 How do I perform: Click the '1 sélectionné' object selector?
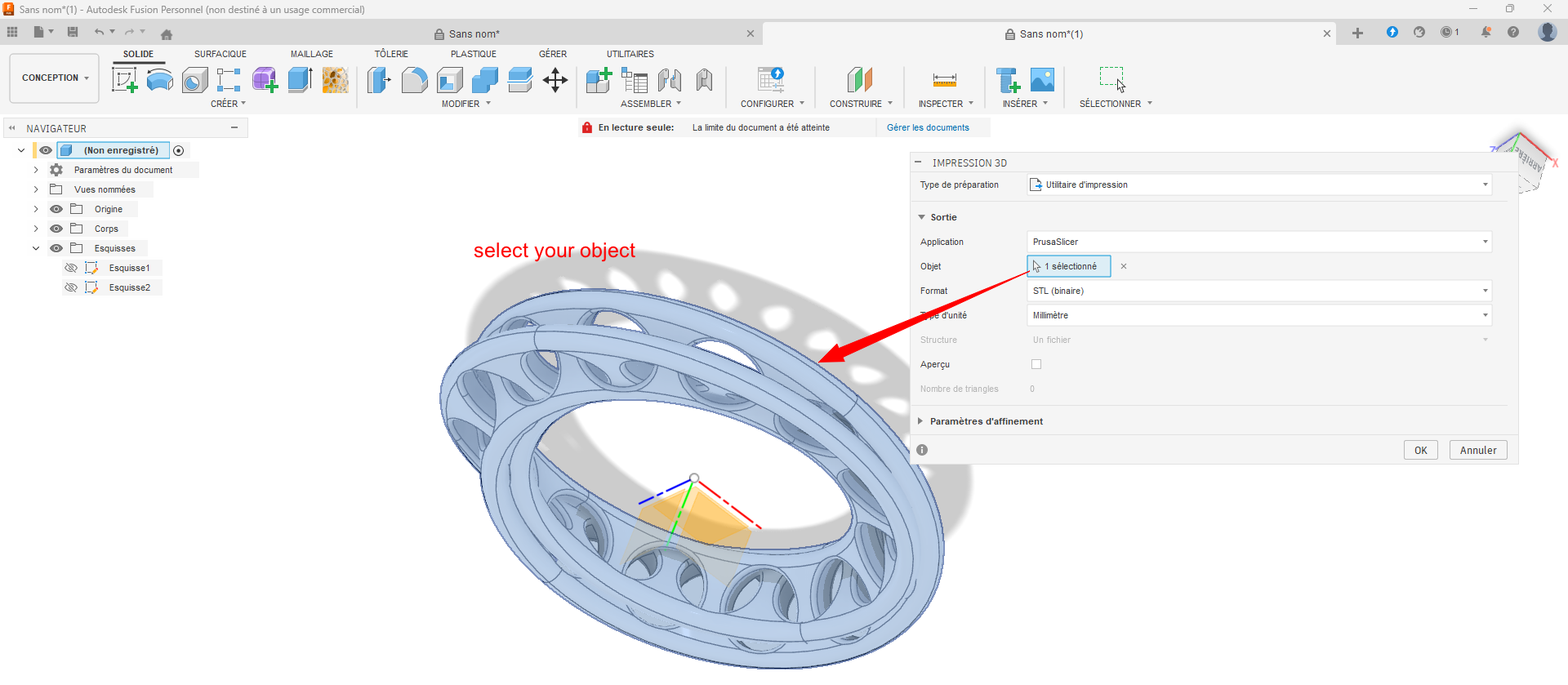(x=1069, y=266)
